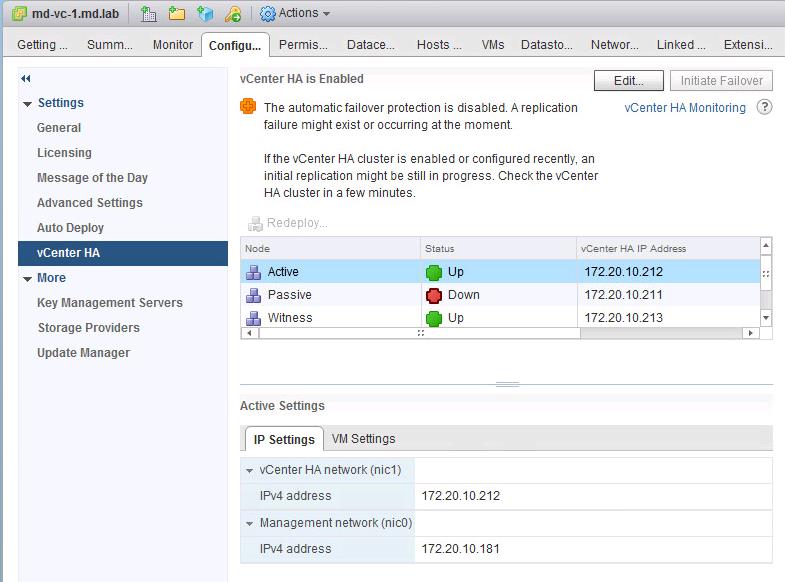
Task: Open the vCenter HA Monitoring link
Action: 685,108
